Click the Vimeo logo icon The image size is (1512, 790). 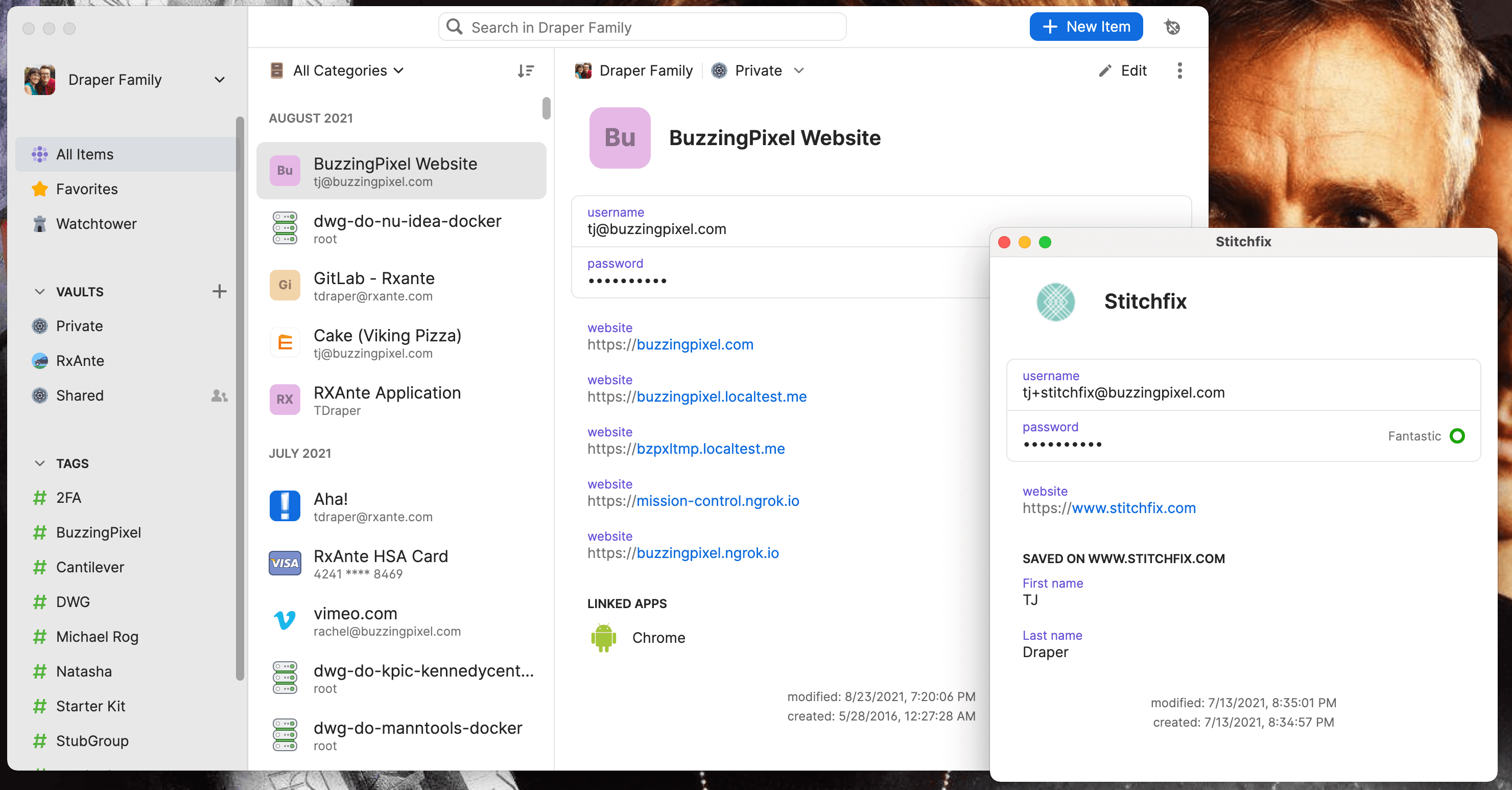tap(285, 620)
